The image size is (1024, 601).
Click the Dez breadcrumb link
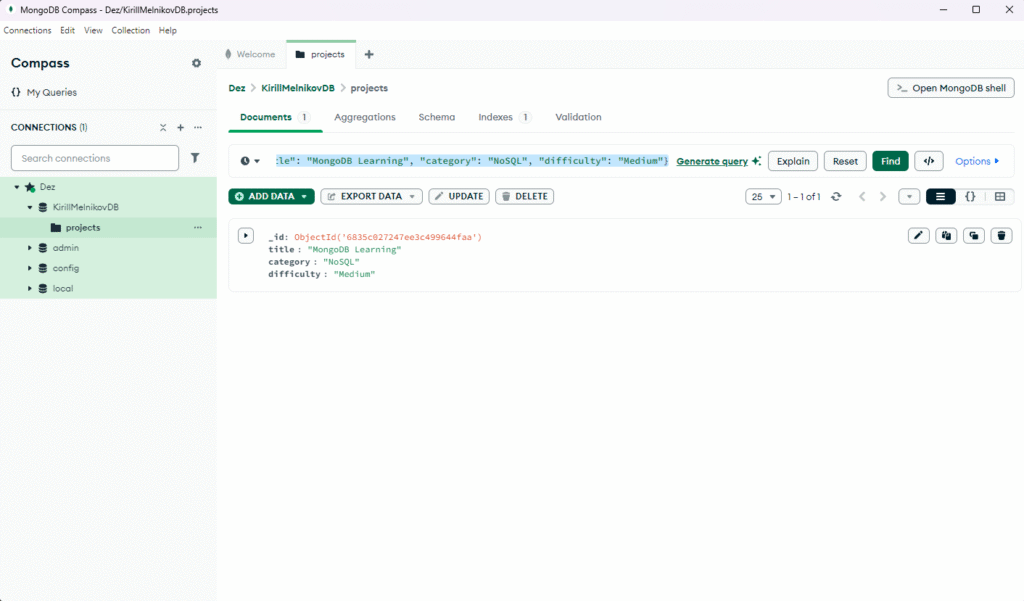(x=237, y=88)
